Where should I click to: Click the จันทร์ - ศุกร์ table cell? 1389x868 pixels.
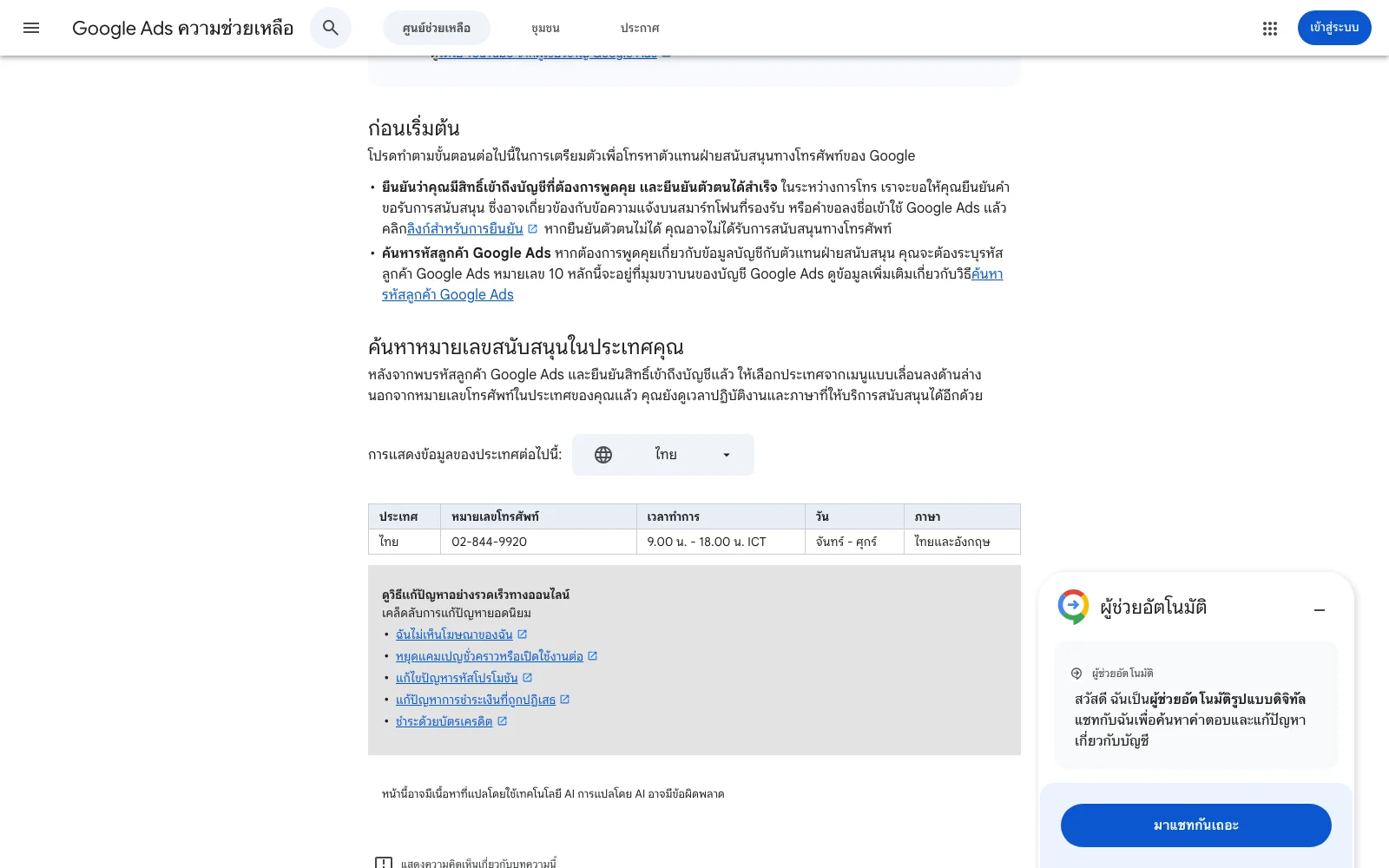pyautogui.click(x=854, y=542)
